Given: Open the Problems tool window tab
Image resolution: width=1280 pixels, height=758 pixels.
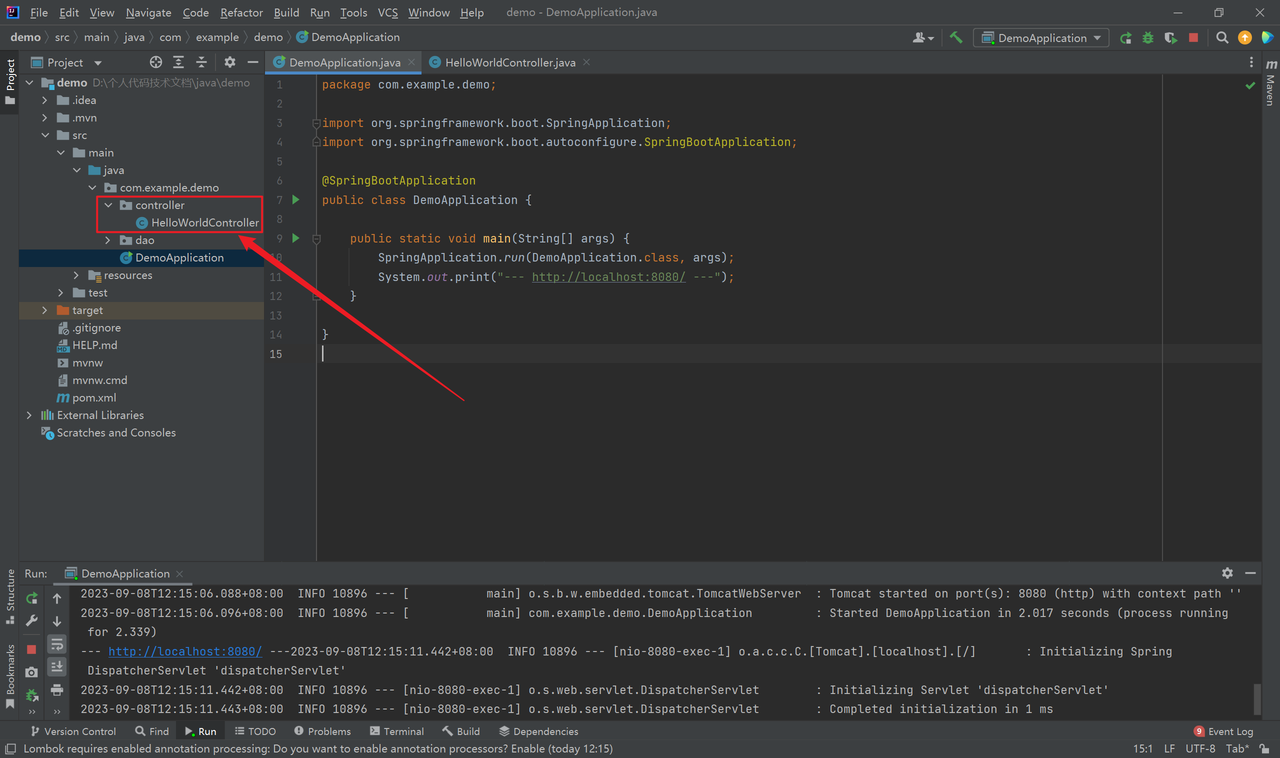Looking at the screenshot, I should (321, 731).
